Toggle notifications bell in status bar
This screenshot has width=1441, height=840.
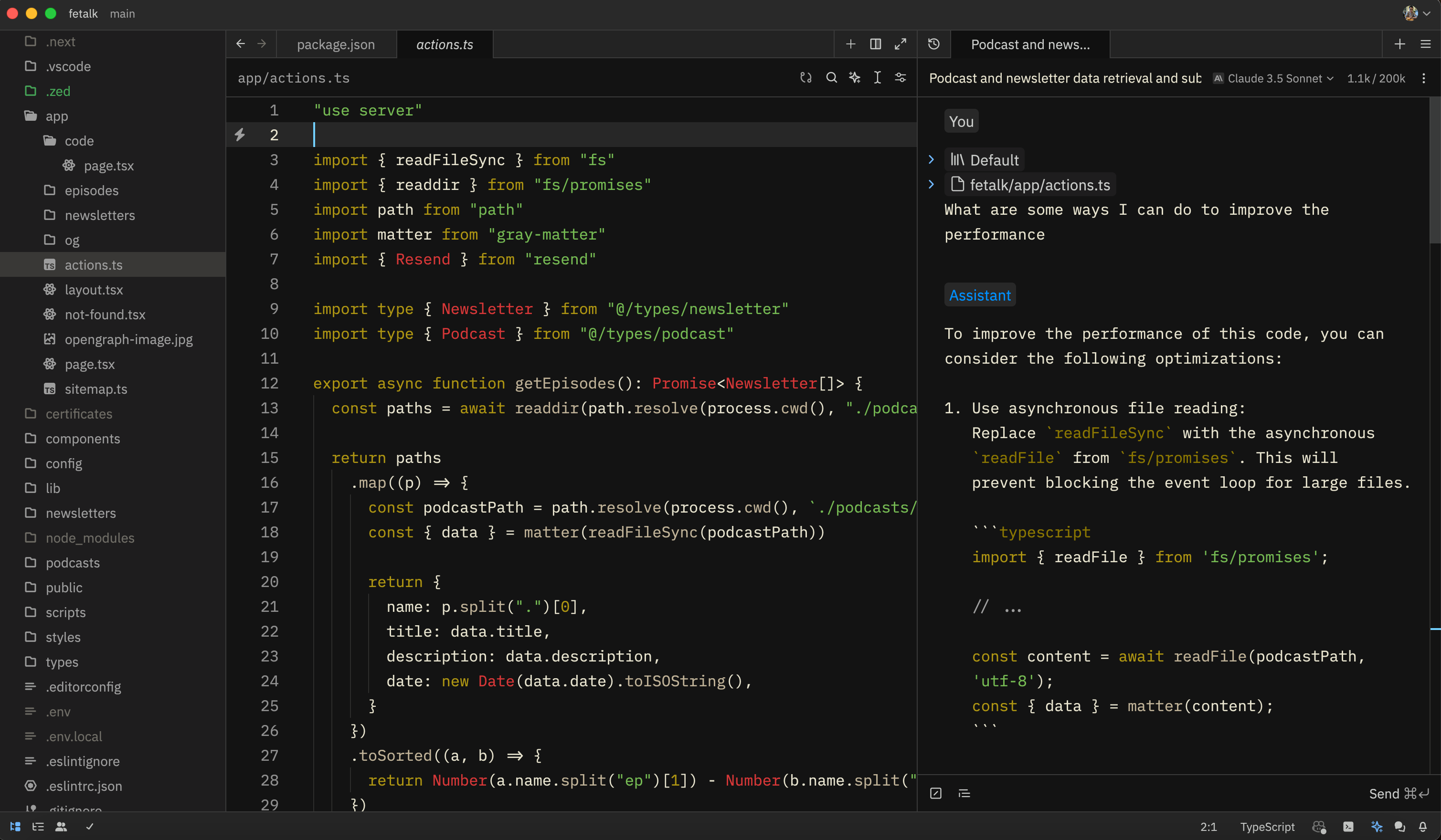pyautogui.click(x=1423, y=826)
